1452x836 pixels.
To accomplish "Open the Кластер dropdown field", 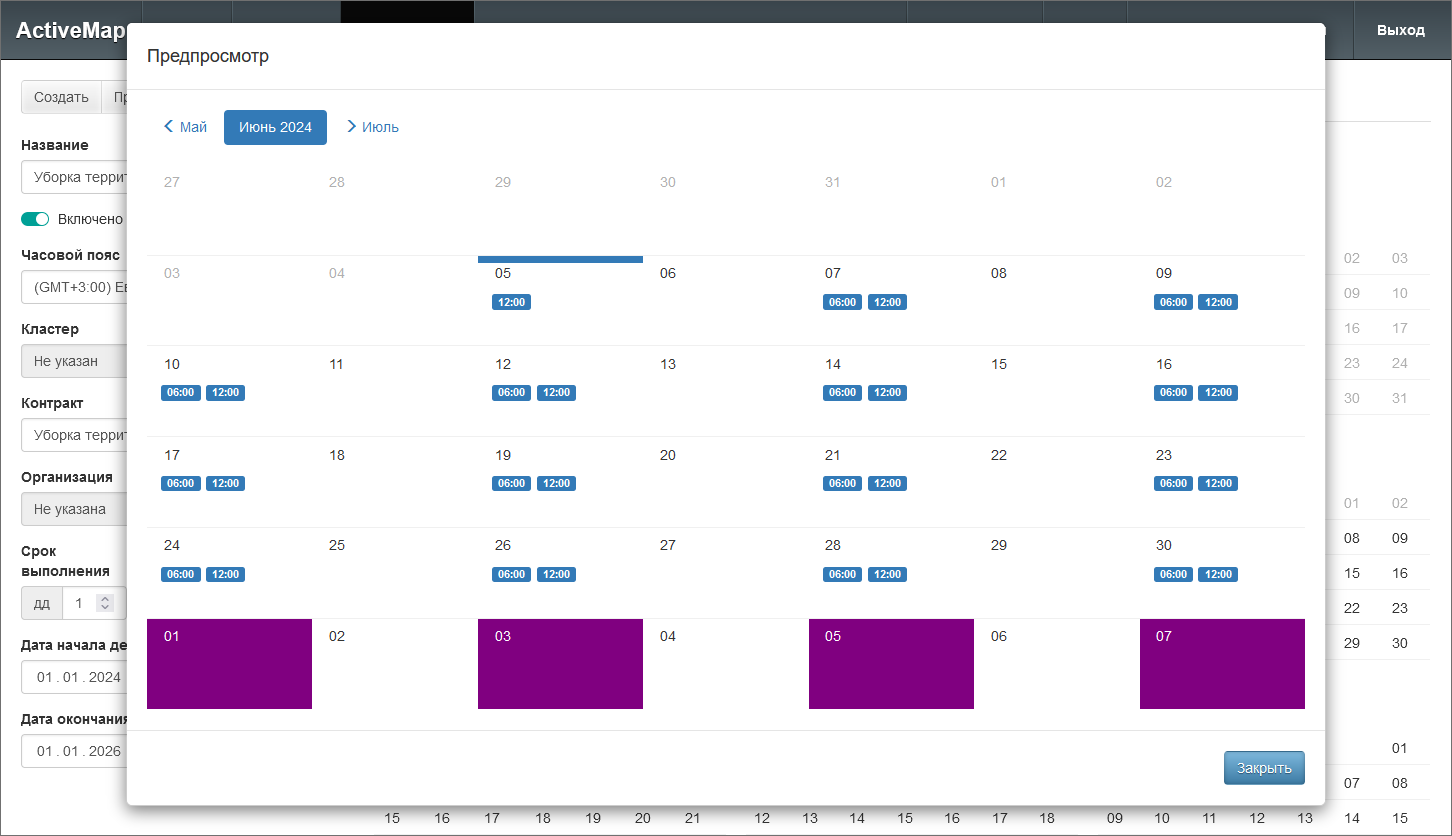I will point(75,361).
